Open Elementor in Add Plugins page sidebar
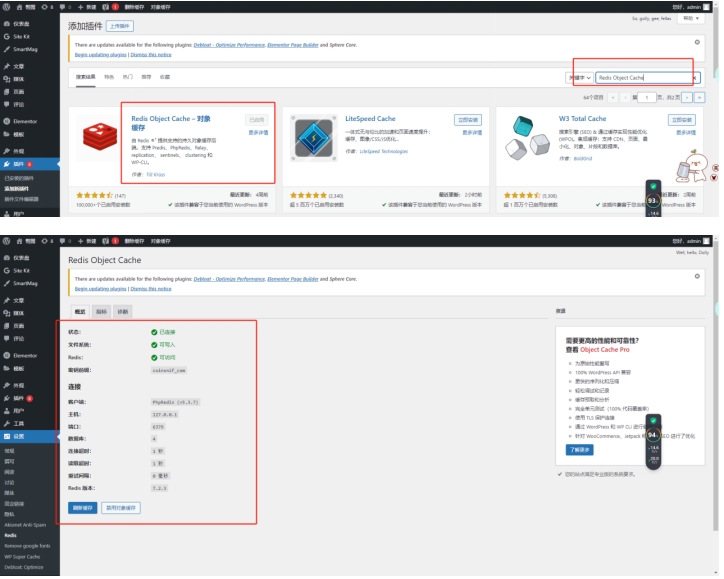Screen dimensions: 724x579 point(25,121)
